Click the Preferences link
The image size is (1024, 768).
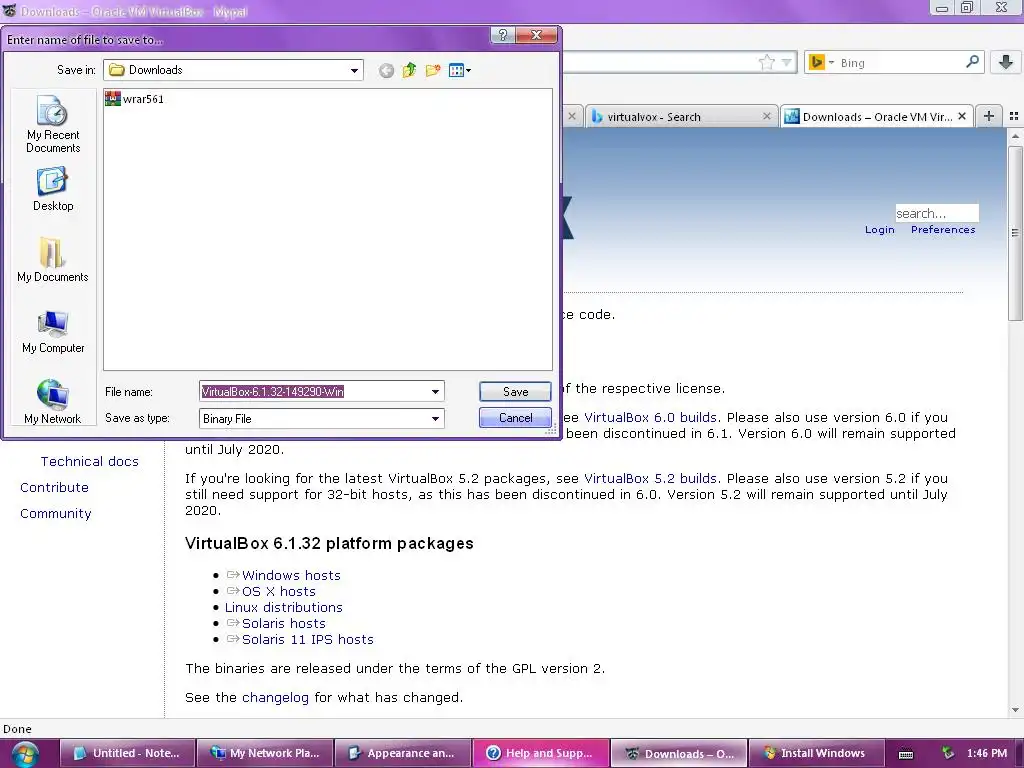pyautogui.click(x=943, y=230)
